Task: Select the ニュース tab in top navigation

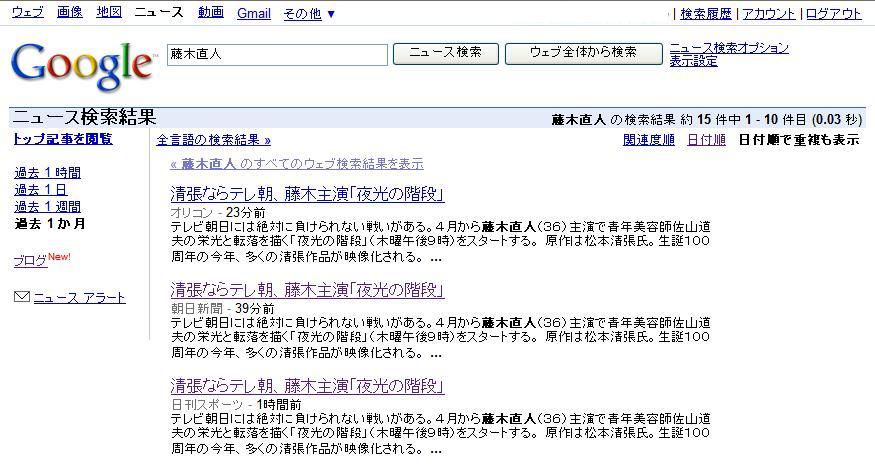Action: coord(159,12)
